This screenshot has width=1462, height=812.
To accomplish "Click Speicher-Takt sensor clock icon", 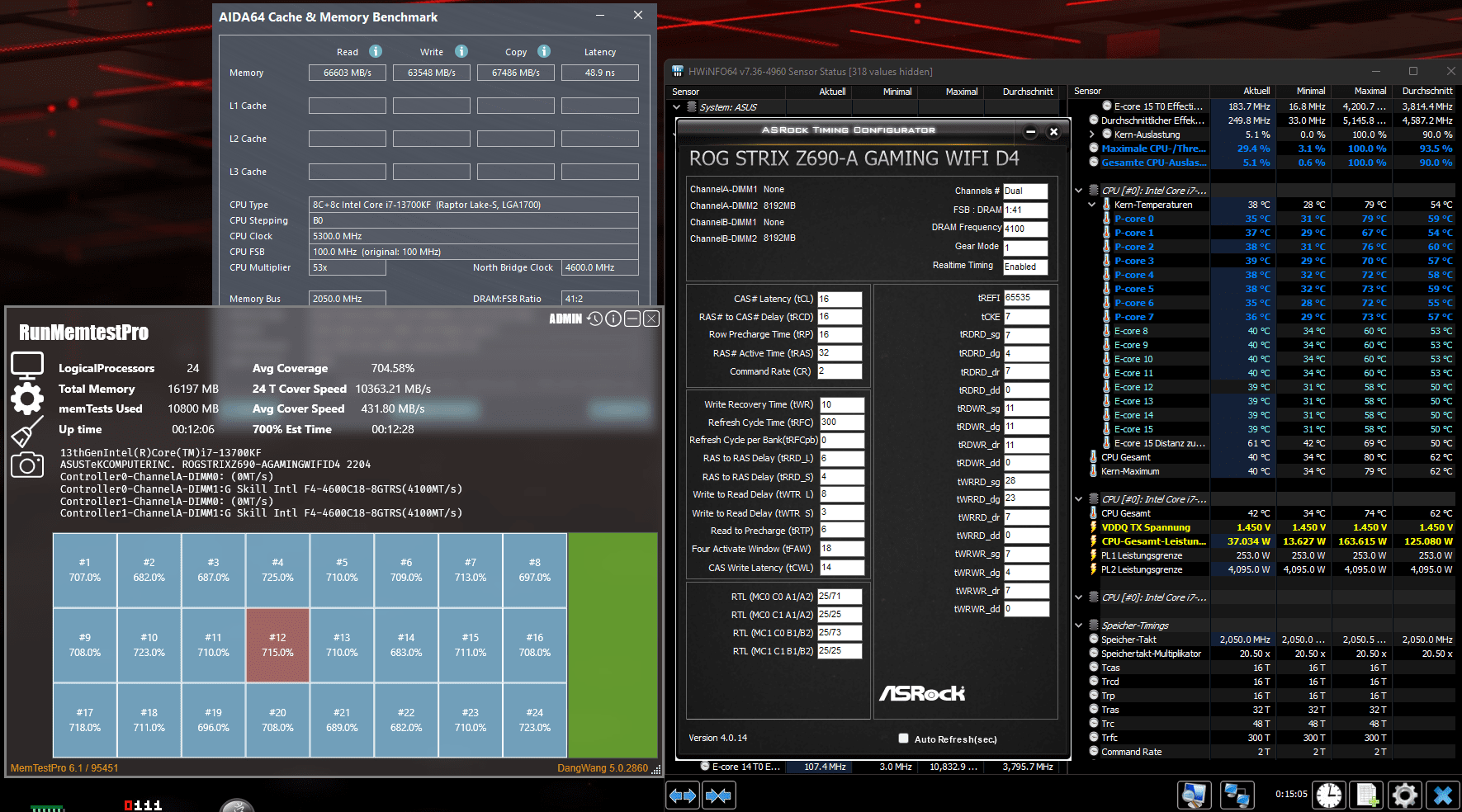I will [x=1094, y=640].
